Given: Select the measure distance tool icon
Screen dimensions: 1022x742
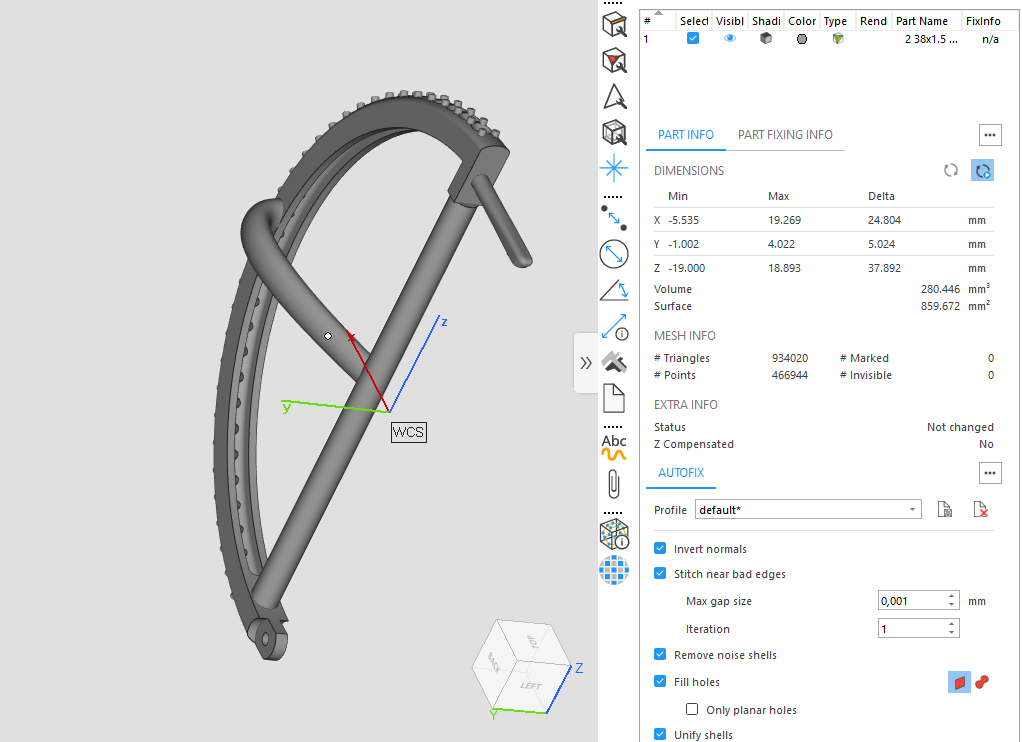Looking at the screenshot, I should click(613, 218).
